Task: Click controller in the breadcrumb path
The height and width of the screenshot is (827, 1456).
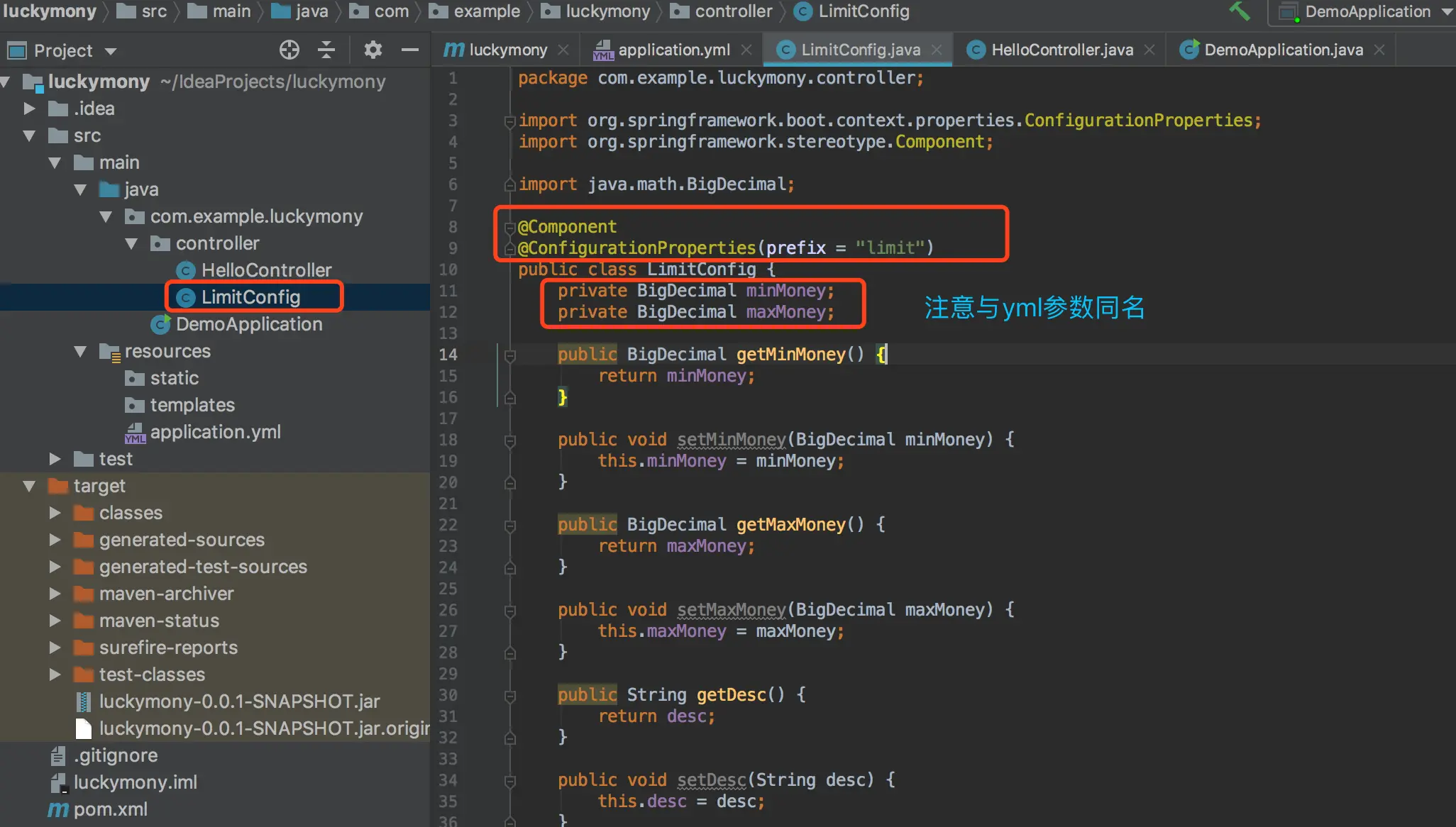Action: pos(733,11)
